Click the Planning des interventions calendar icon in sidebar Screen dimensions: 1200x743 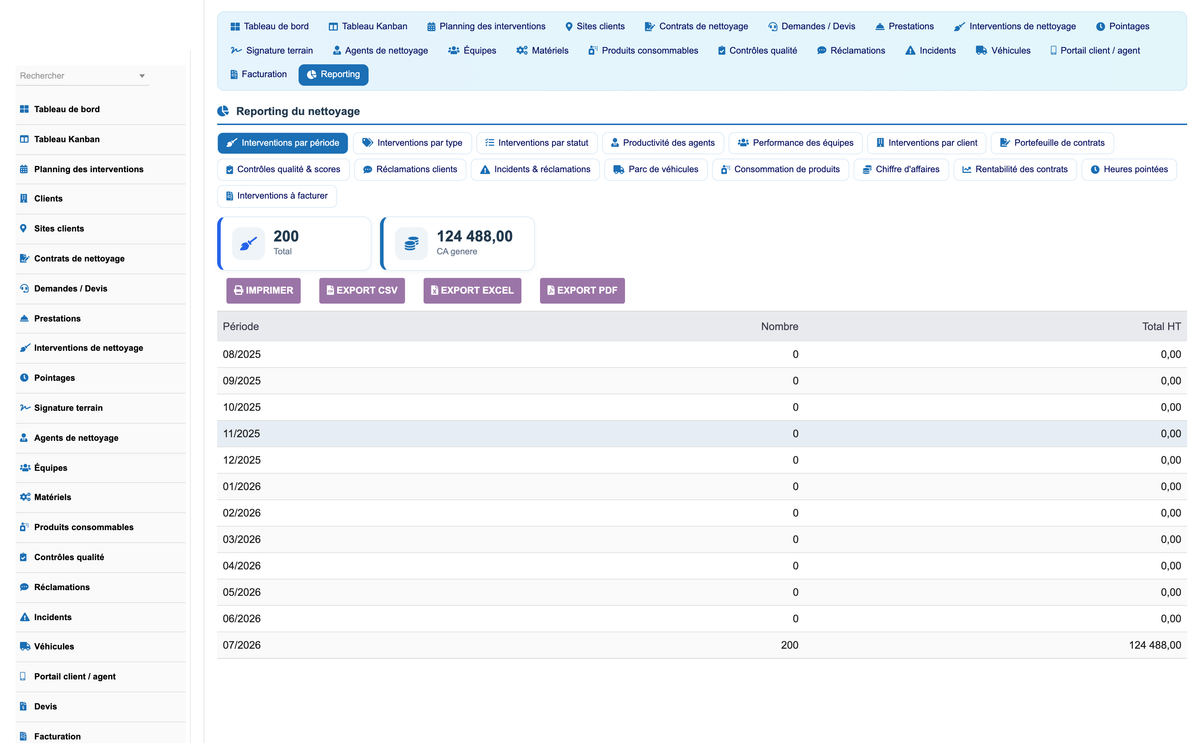[x=24, y=169]
